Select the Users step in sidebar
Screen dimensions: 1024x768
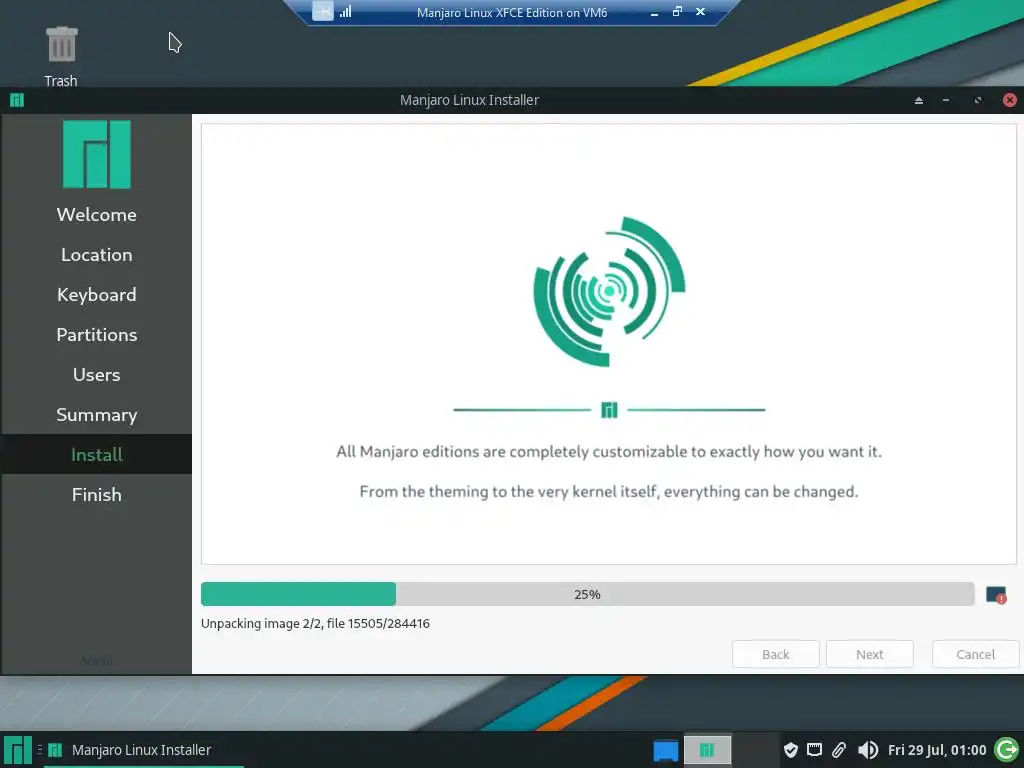(97, 374)
